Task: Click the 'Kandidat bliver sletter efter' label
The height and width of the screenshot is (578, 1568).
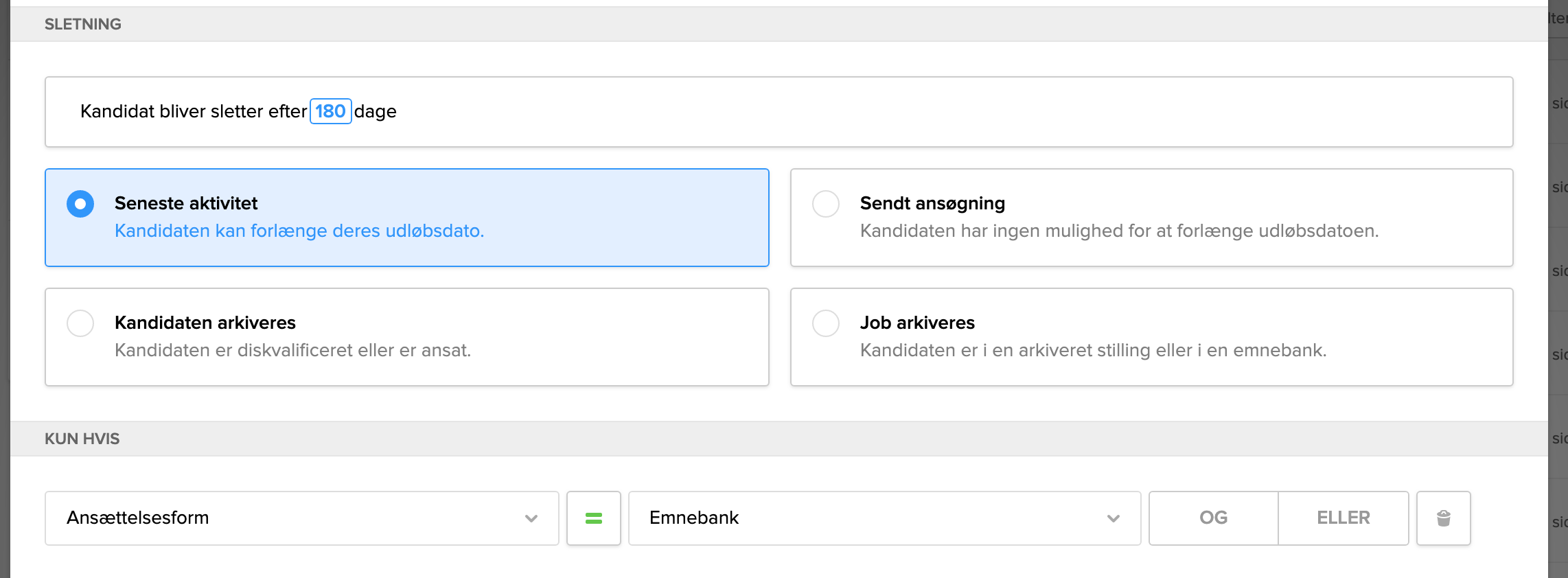Action: click(x=193, y=111)
